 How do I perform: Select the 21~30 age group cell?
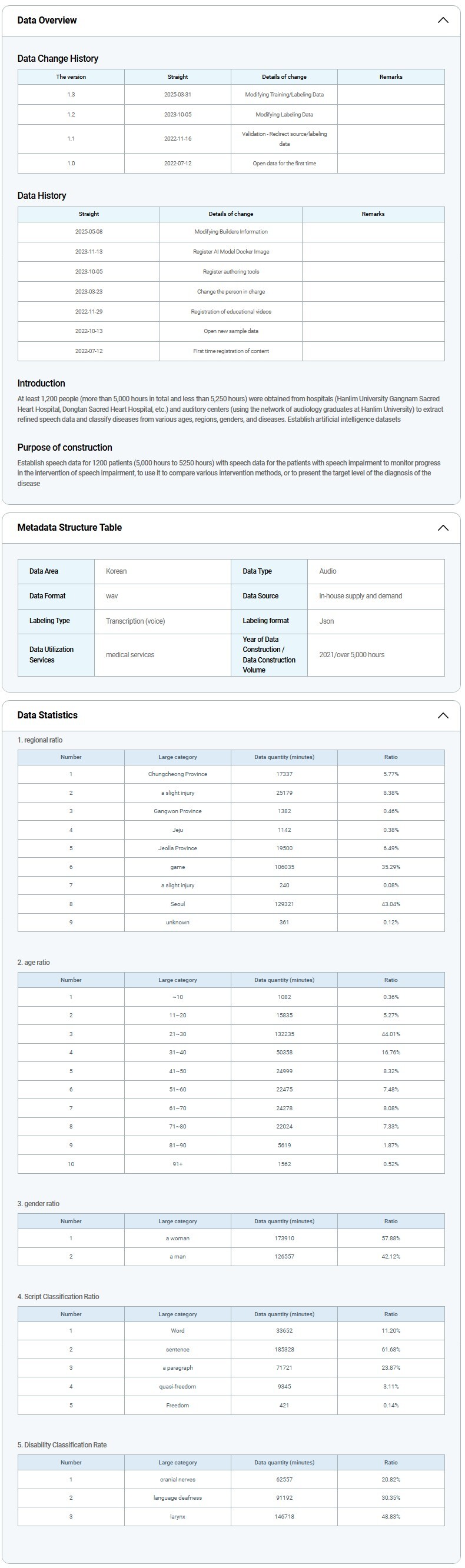tap(178, 1034)
